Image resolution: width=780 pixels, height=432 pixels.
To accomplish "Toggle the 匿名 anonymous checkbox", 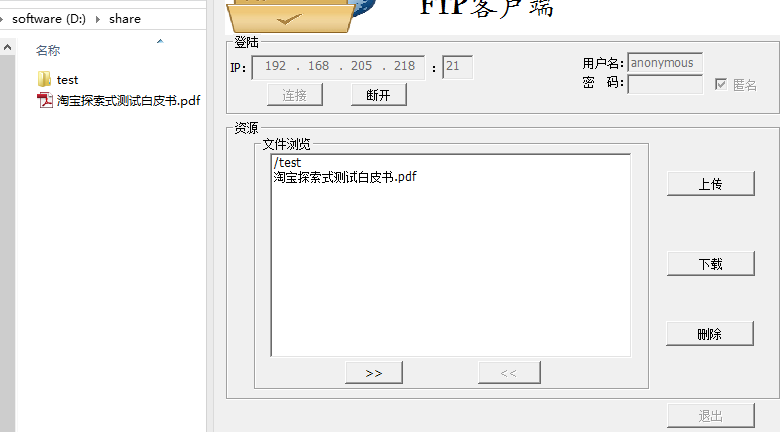I will coord(721,84).
